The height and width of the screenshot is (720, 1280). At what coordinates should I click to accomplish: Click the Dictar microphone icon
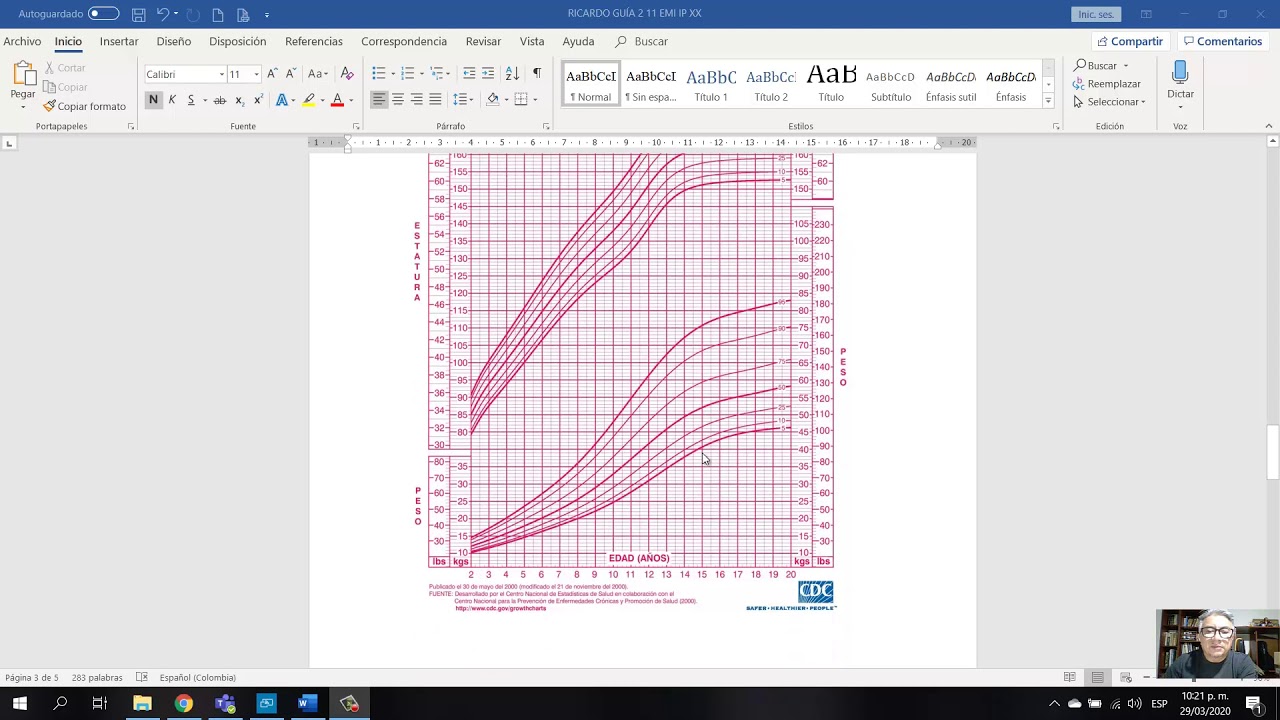1180,72
